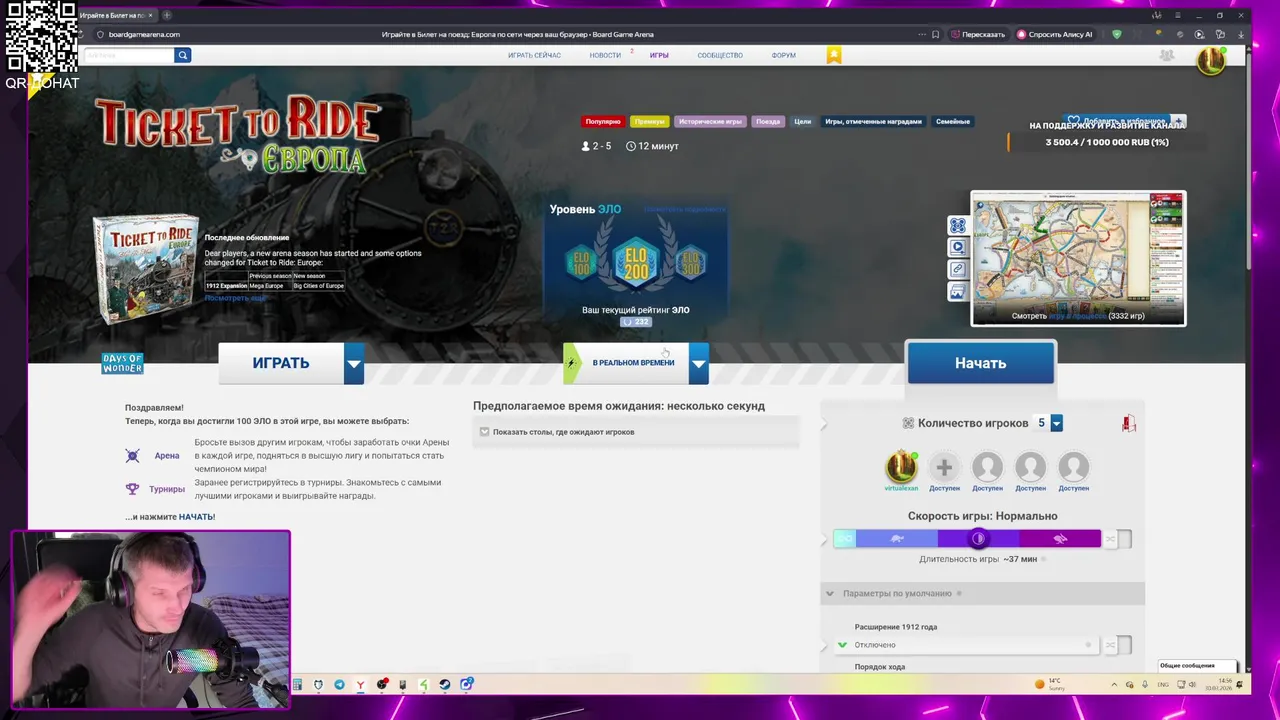Screen dimensions: 1280x720
Task: Click the yellow bookmark ribbon icon in header
Action: click(834, 55)
